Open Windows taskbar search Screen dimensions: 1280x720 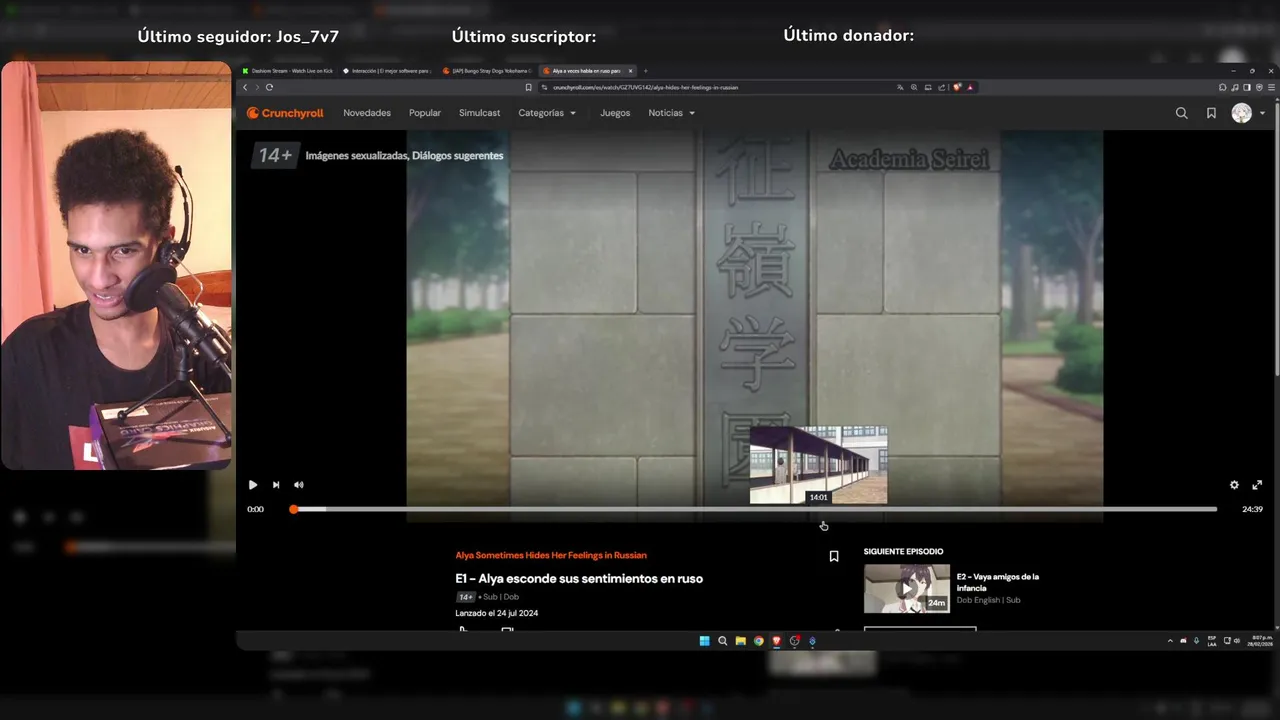coord(722,641)
